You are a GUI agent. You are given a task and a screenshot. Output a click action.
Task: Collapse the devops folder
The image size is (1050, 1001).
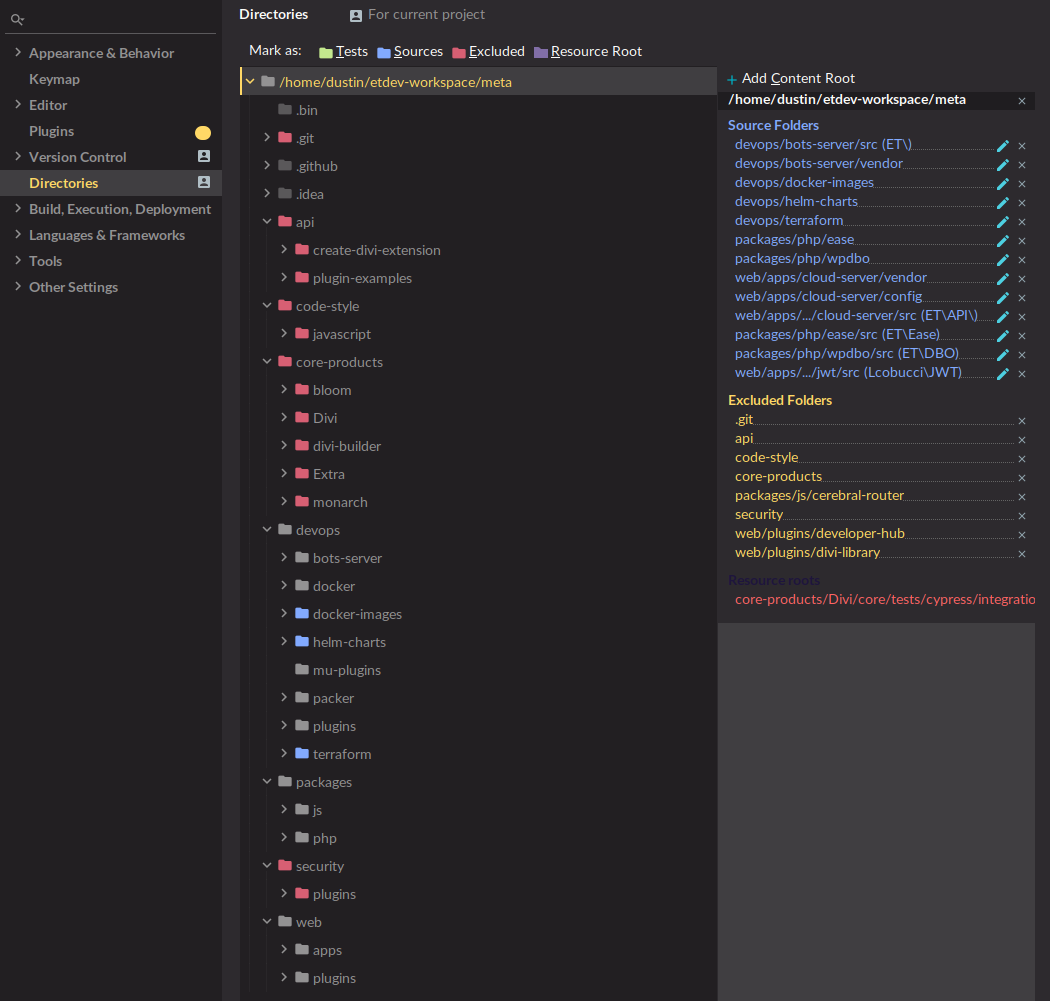(267, 530)
